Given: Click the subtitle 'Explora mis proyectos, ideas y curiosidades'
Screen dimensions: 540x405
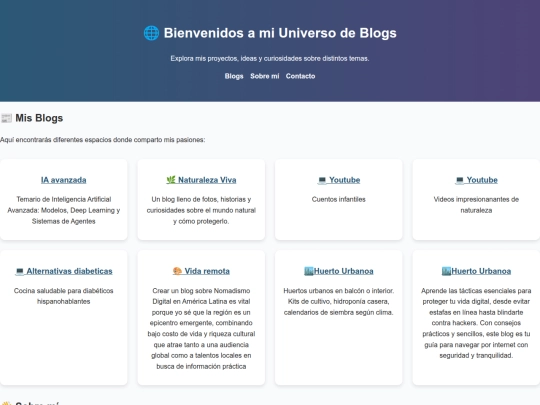Looking at the screenshot, I should click(x=270, y=59).
